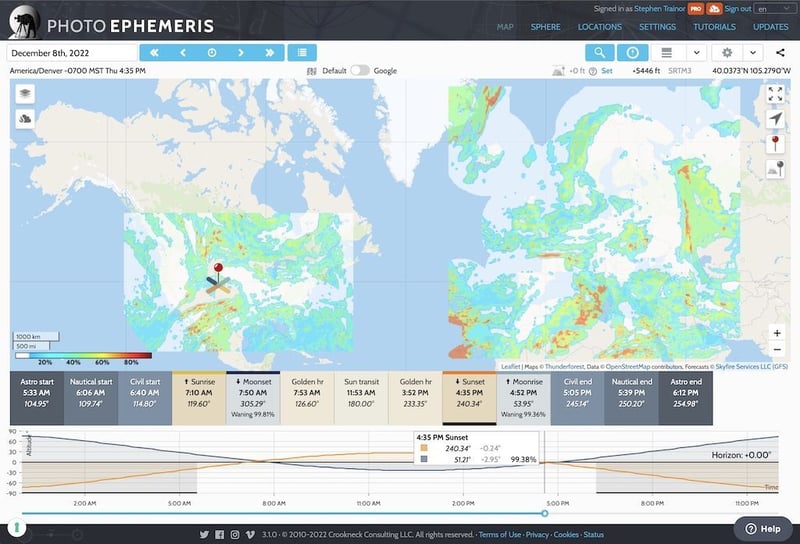Jump forward with double right arrows
800x544 pixels.
point(270,53)
